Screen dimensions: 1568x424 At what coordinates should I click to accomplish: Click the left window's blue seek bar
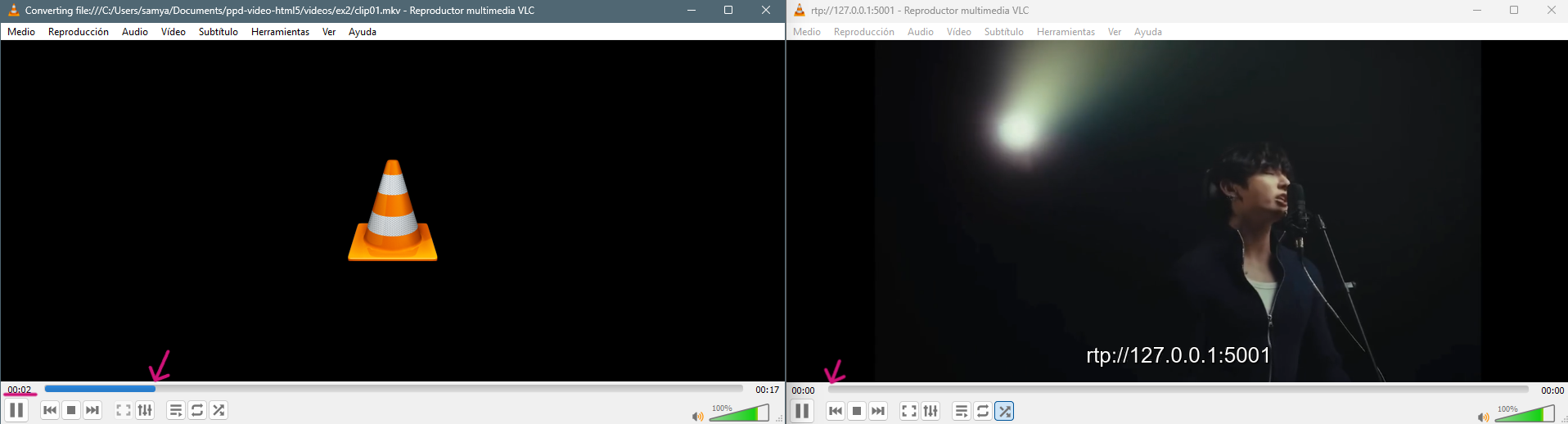(x=394, y=389)
